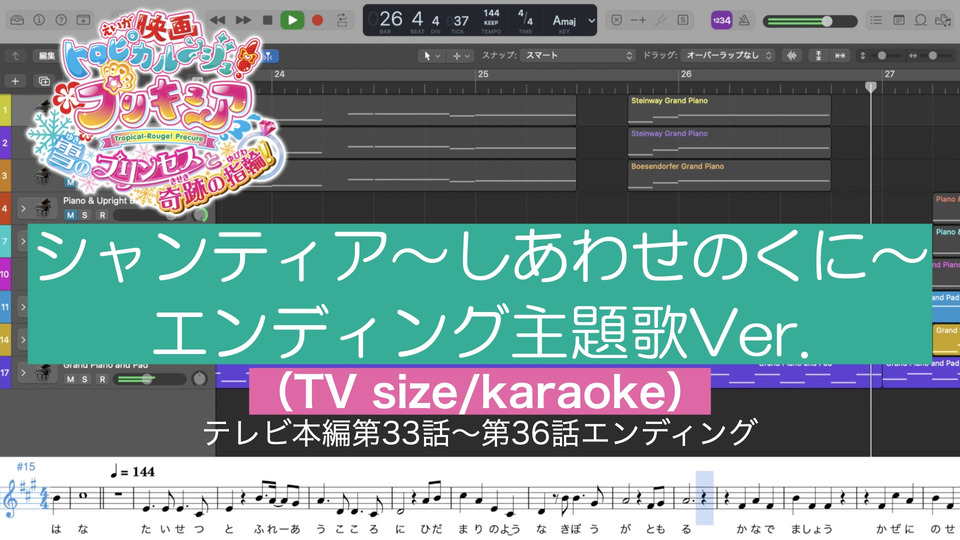Open the Inspector info icon
Image resolution: width=960 pixels, height=540 pixels.
point(39,20)
